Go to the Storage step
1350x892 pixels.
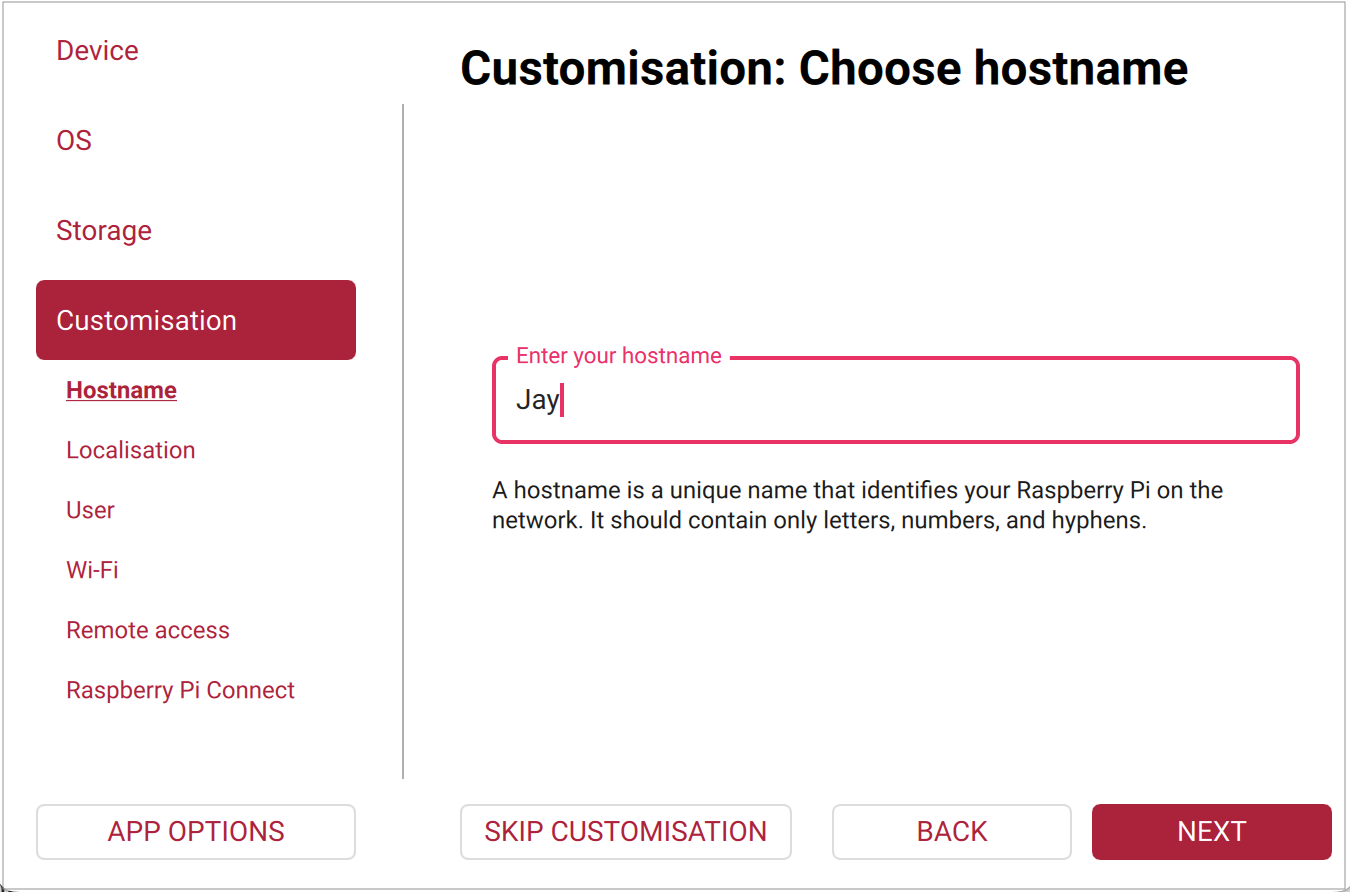click(x=104, y=230)
